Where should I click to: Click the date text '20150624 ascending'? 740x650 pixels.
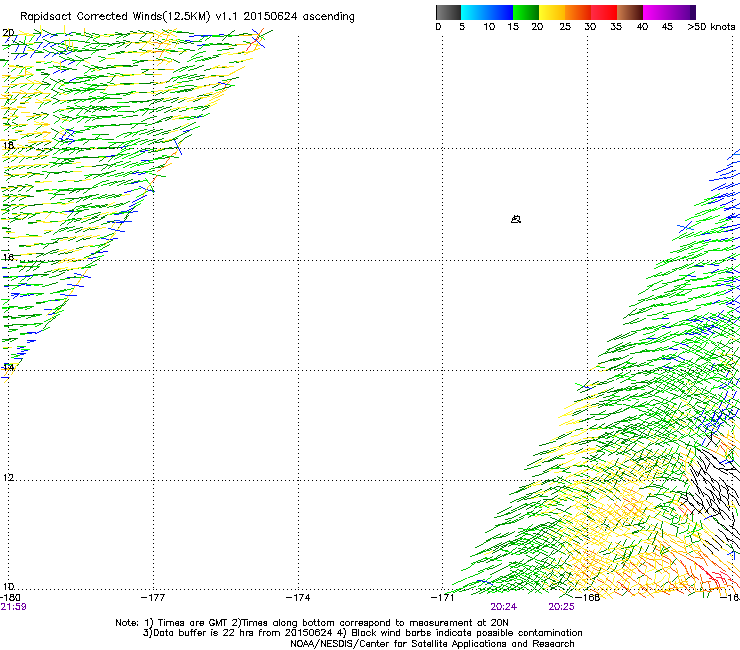point(299,17)
